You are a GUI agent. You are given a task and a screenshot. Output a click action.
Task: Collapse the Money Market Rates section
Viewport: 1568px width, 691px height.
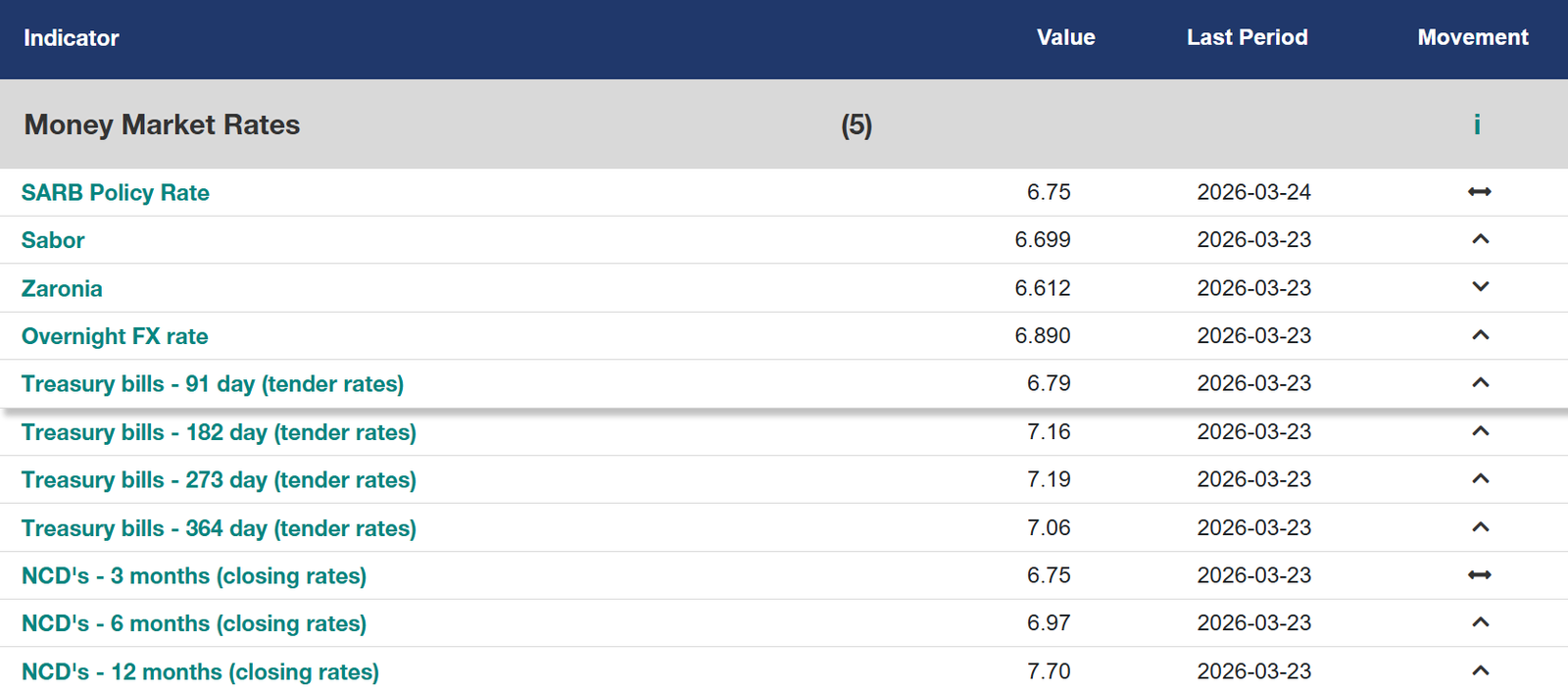click(x=162, y=124)
